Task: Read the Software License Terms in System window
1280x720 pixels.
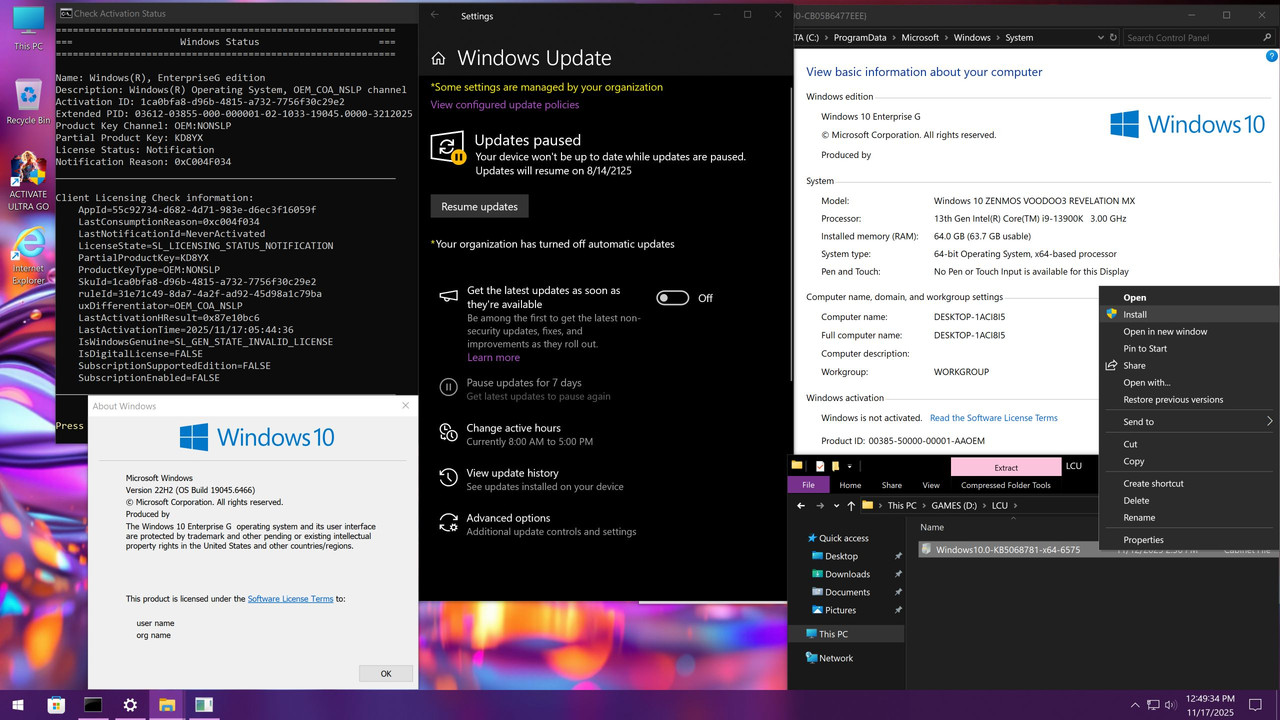Action: tap(994, 418)
